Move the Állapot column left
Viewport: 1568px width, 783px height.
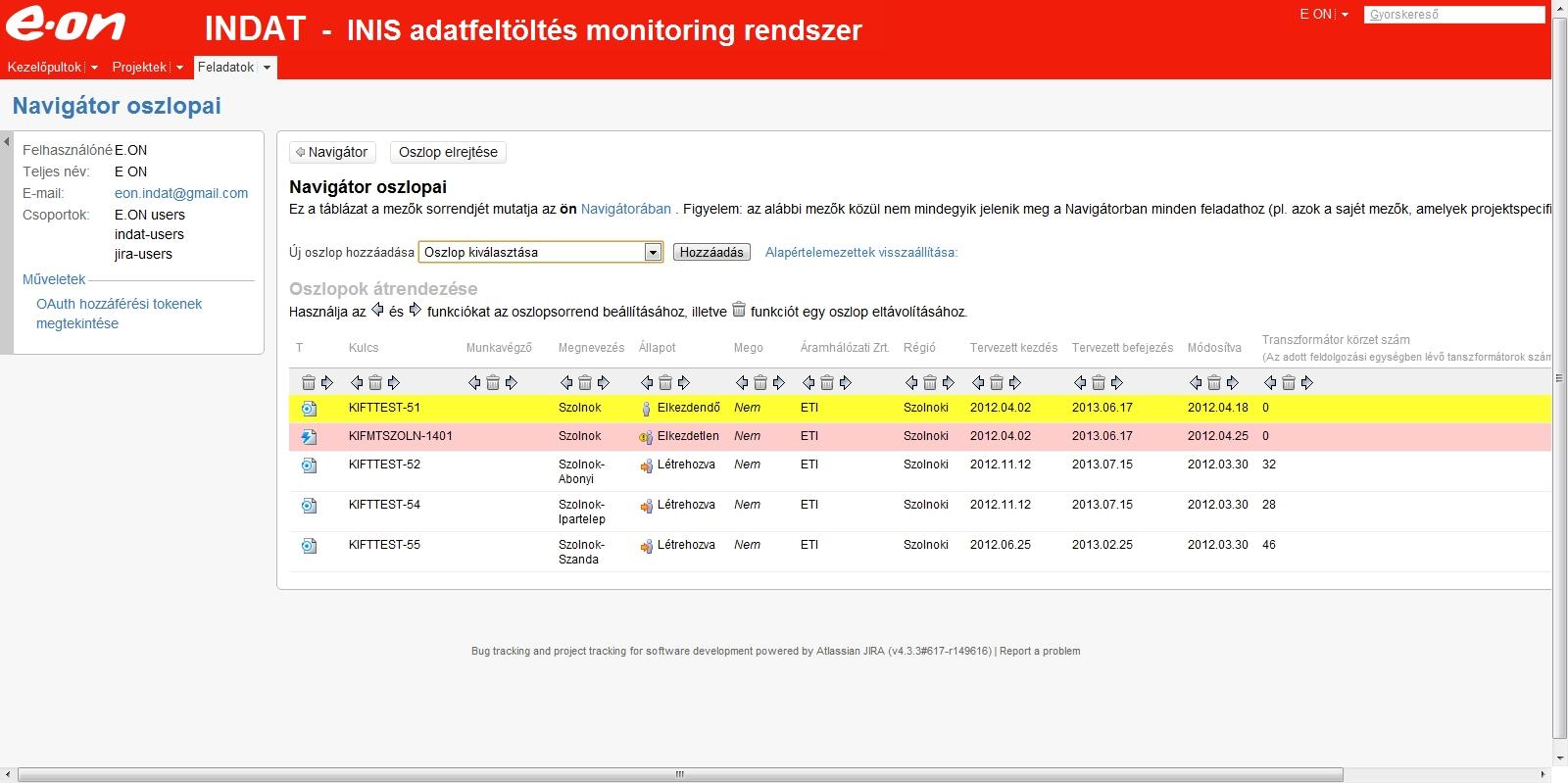tap(647, 382)
